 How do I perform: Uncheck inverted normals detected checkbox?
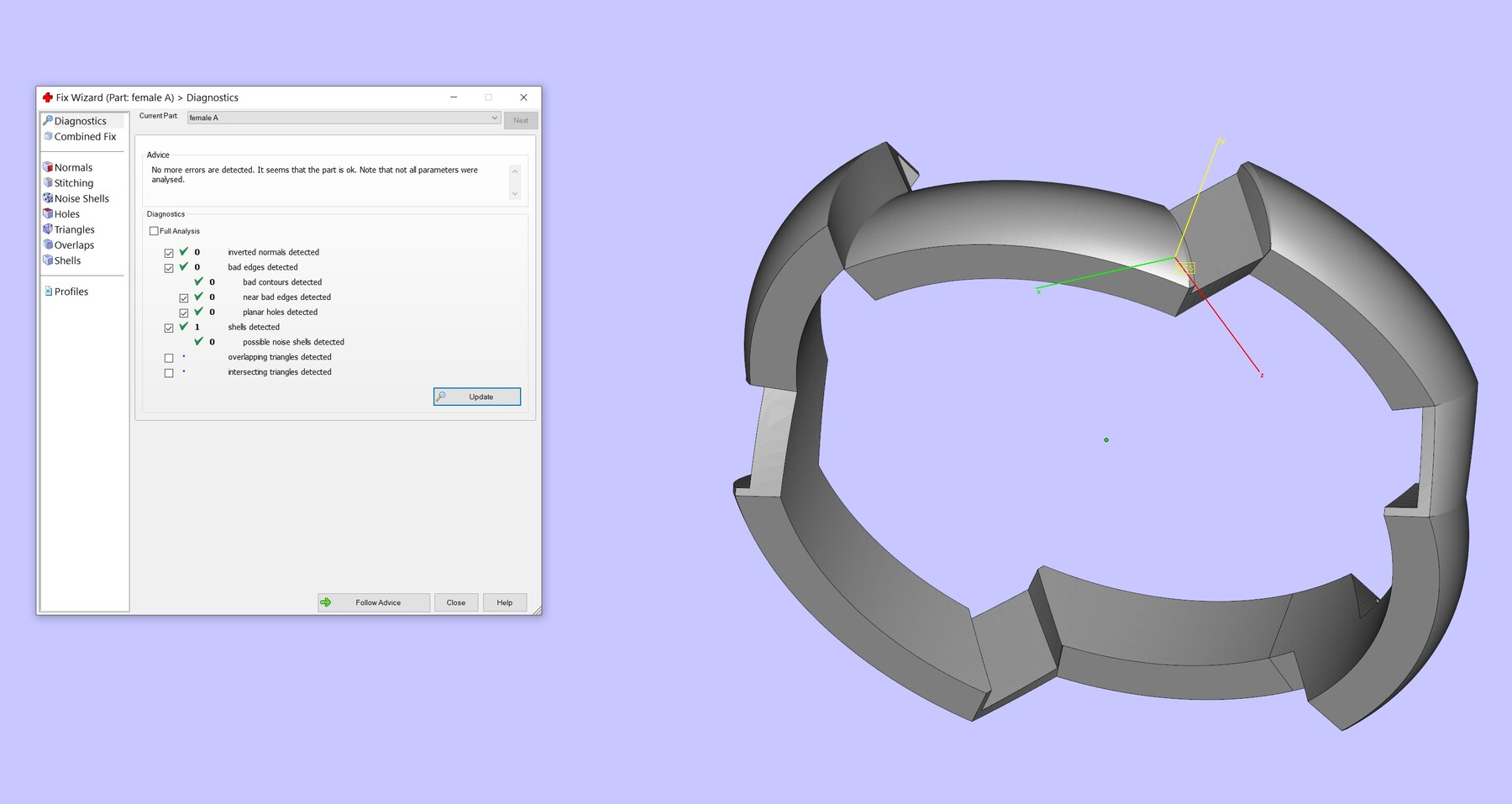click(x=169, y=253)
